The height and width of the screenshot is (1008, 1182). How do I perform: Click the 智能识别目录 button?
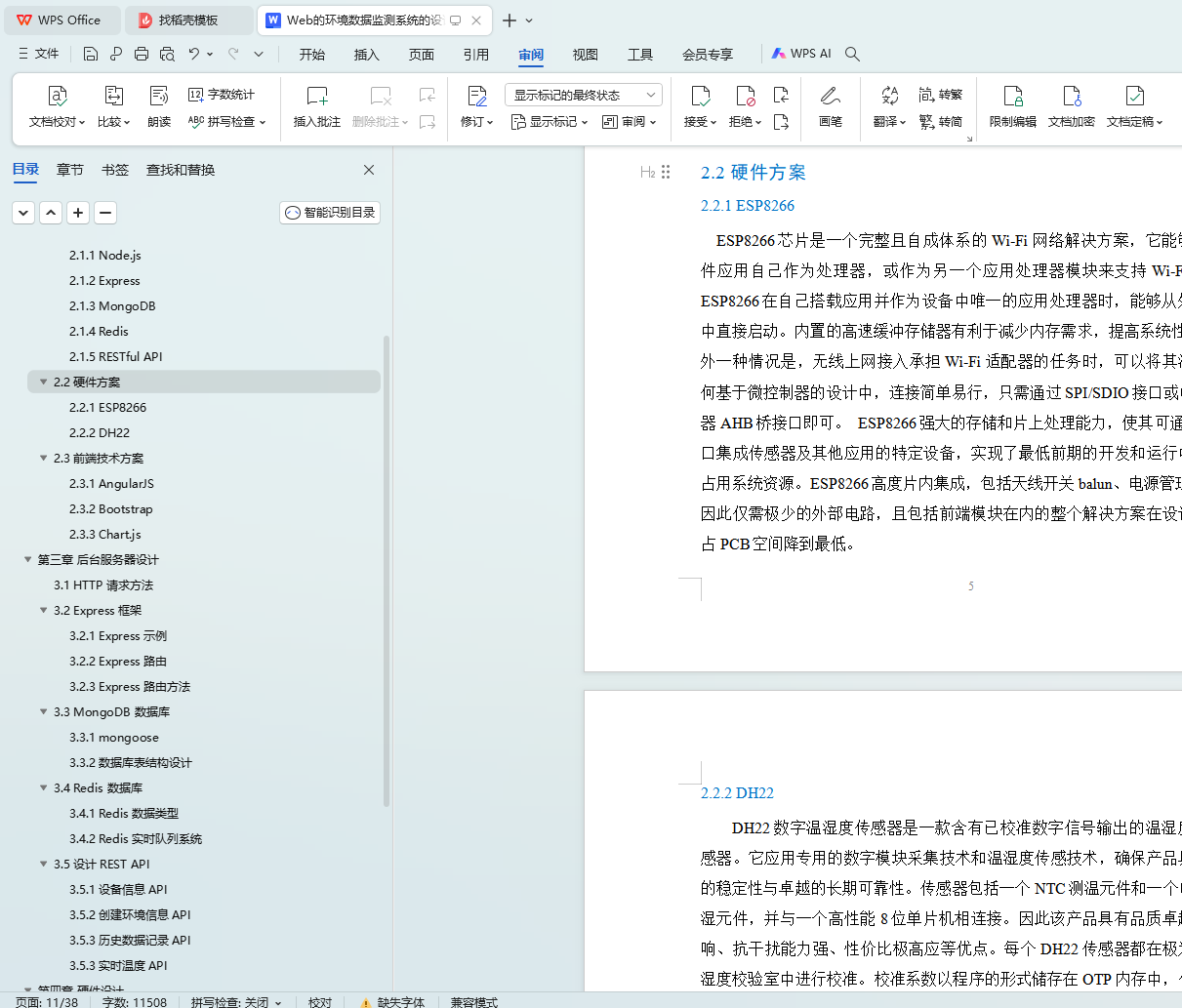330,213
